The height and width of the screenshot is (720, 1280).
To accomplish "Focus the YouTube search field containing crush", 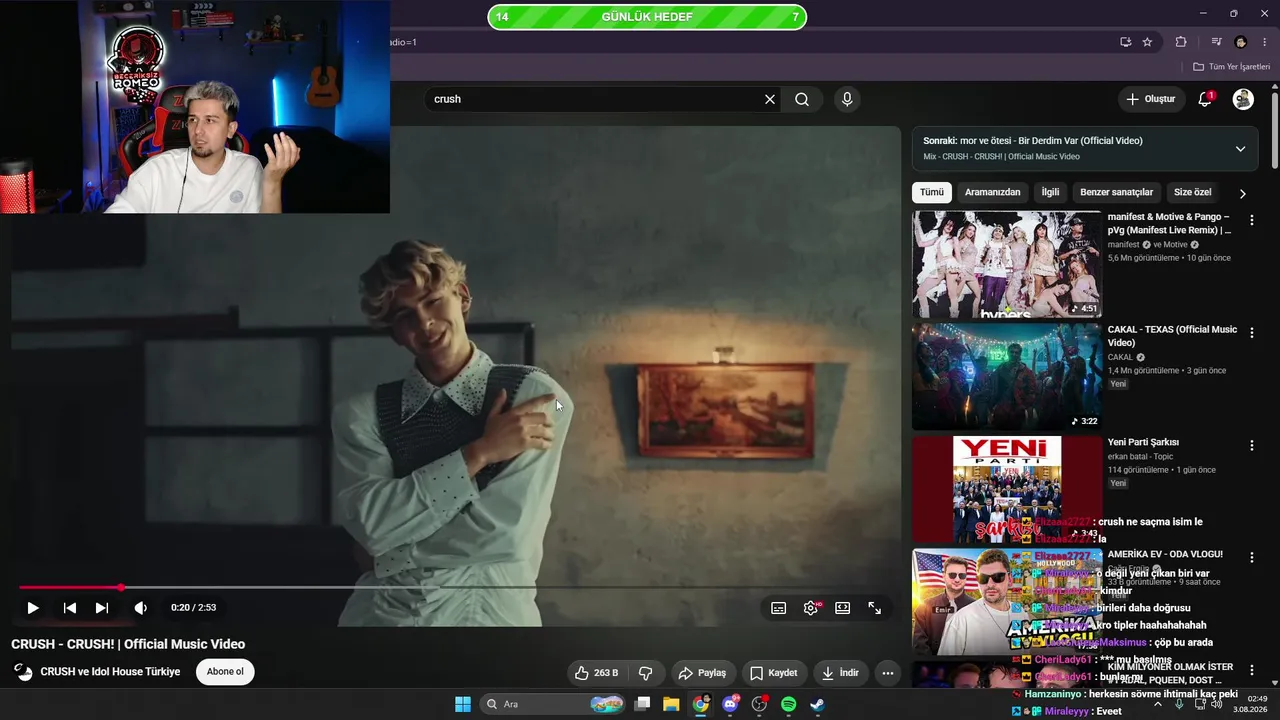I will [x=594, y=99].
